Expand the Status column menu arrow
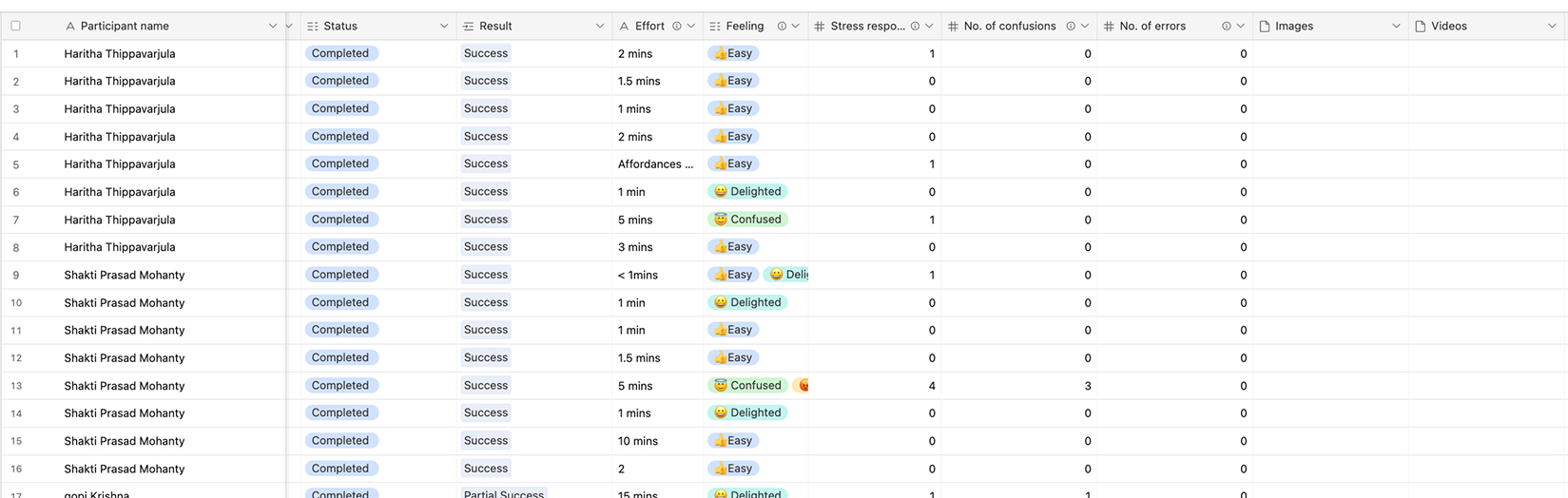The height and width of the screenshot is (498, 1568). [443, 27]
